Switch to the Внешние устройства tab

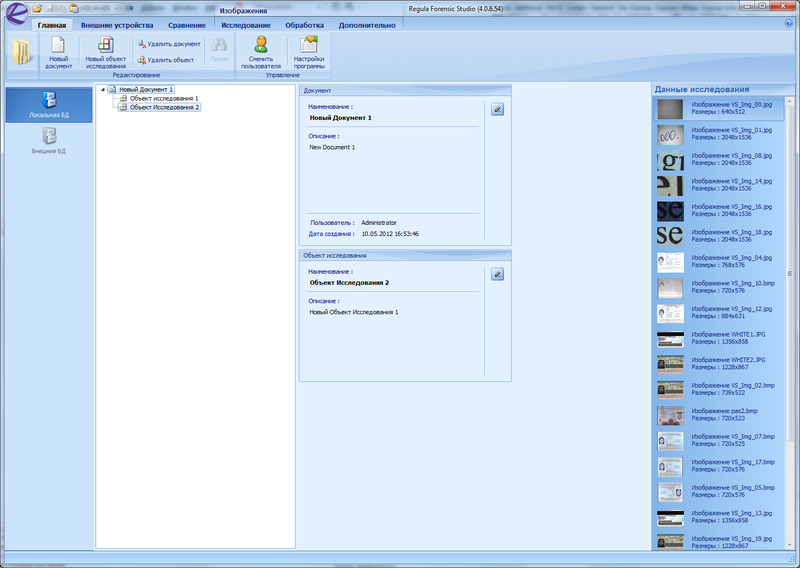pos(117,24)
